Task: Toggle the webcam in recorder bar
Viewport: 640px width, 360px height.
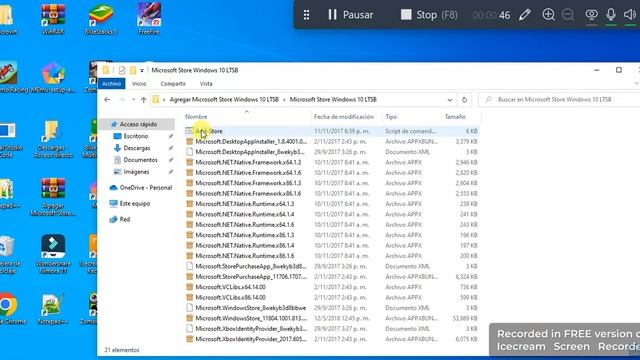Action: (591, 15)
